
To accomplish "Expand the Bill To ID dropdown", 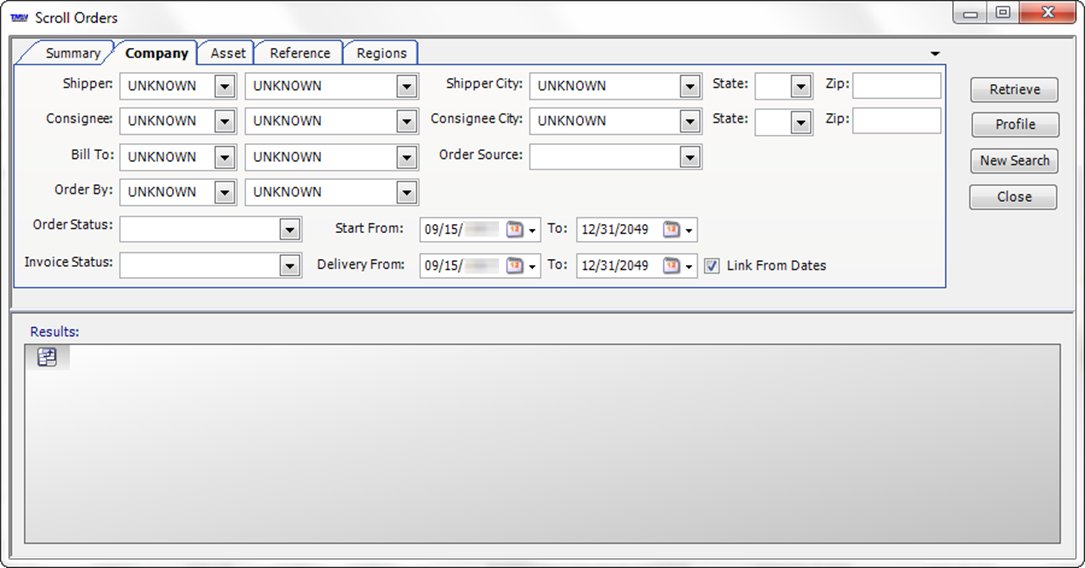I will pyautogui.click(x=224, y=157).
